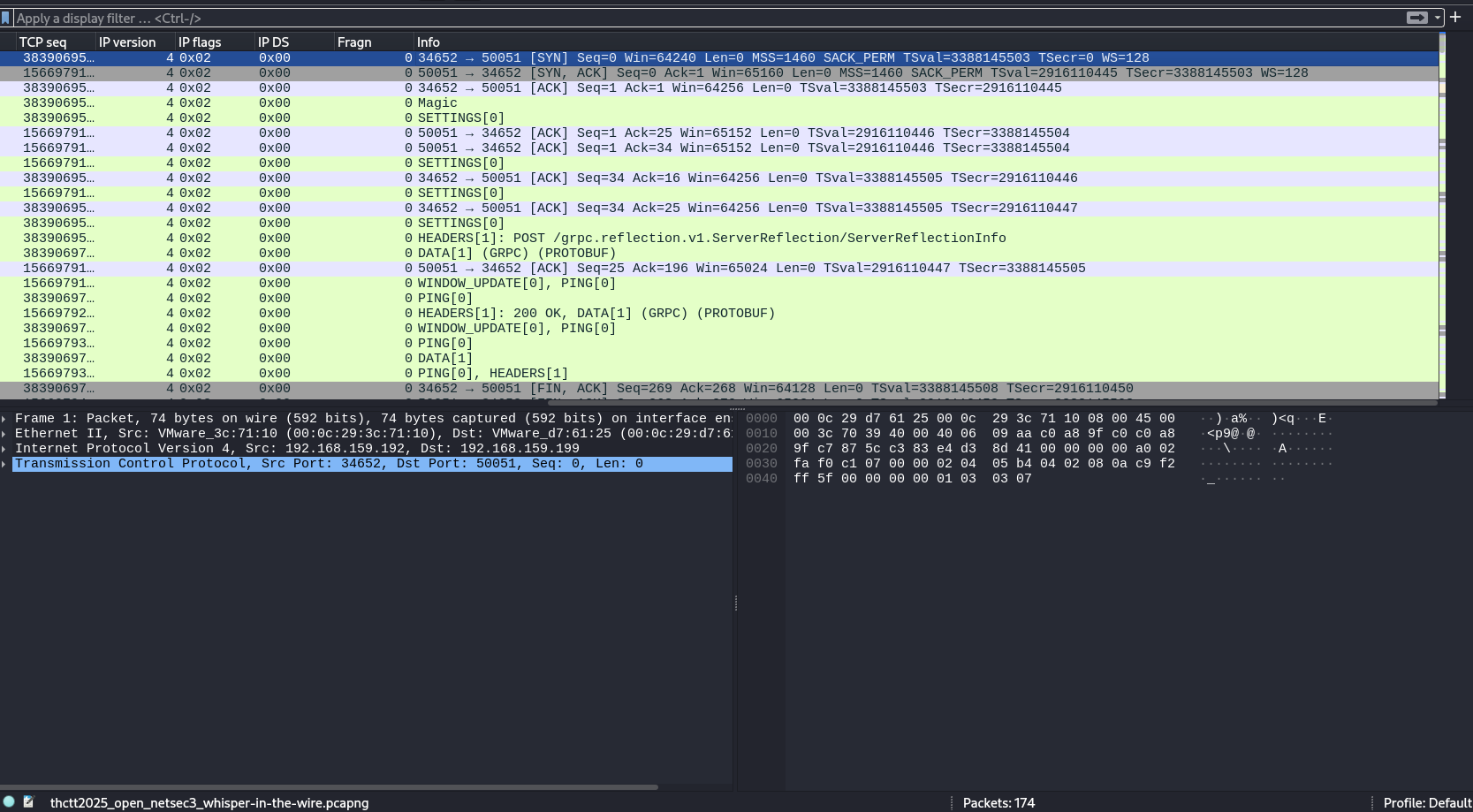Select the PING[0], HEADERS[1] packet row

click(x=719, y=373)
